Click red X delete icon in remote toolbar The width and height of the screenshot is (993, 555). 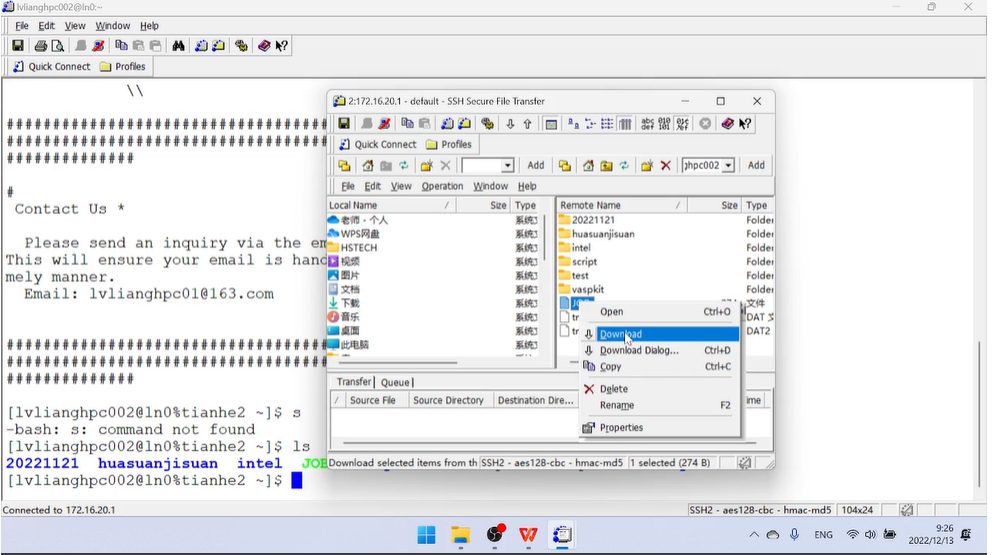click(665, 165)
